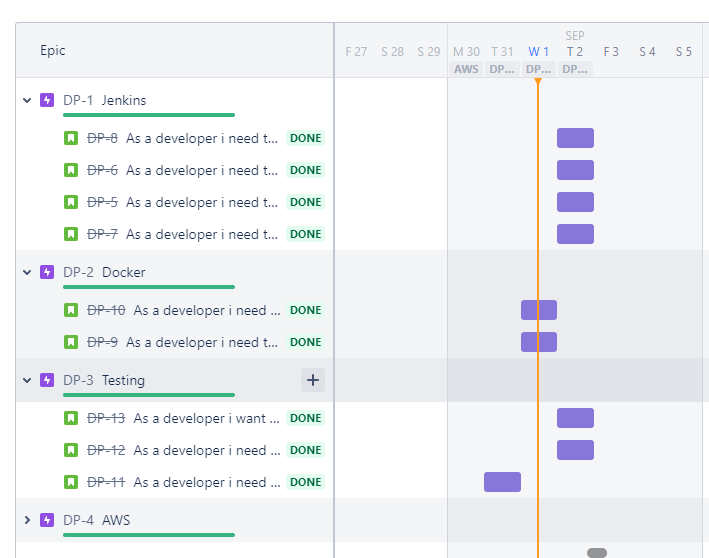709x558 pixels.
Task: Select the DP-6 roadmap bar
Action: (x=575, y=170)
